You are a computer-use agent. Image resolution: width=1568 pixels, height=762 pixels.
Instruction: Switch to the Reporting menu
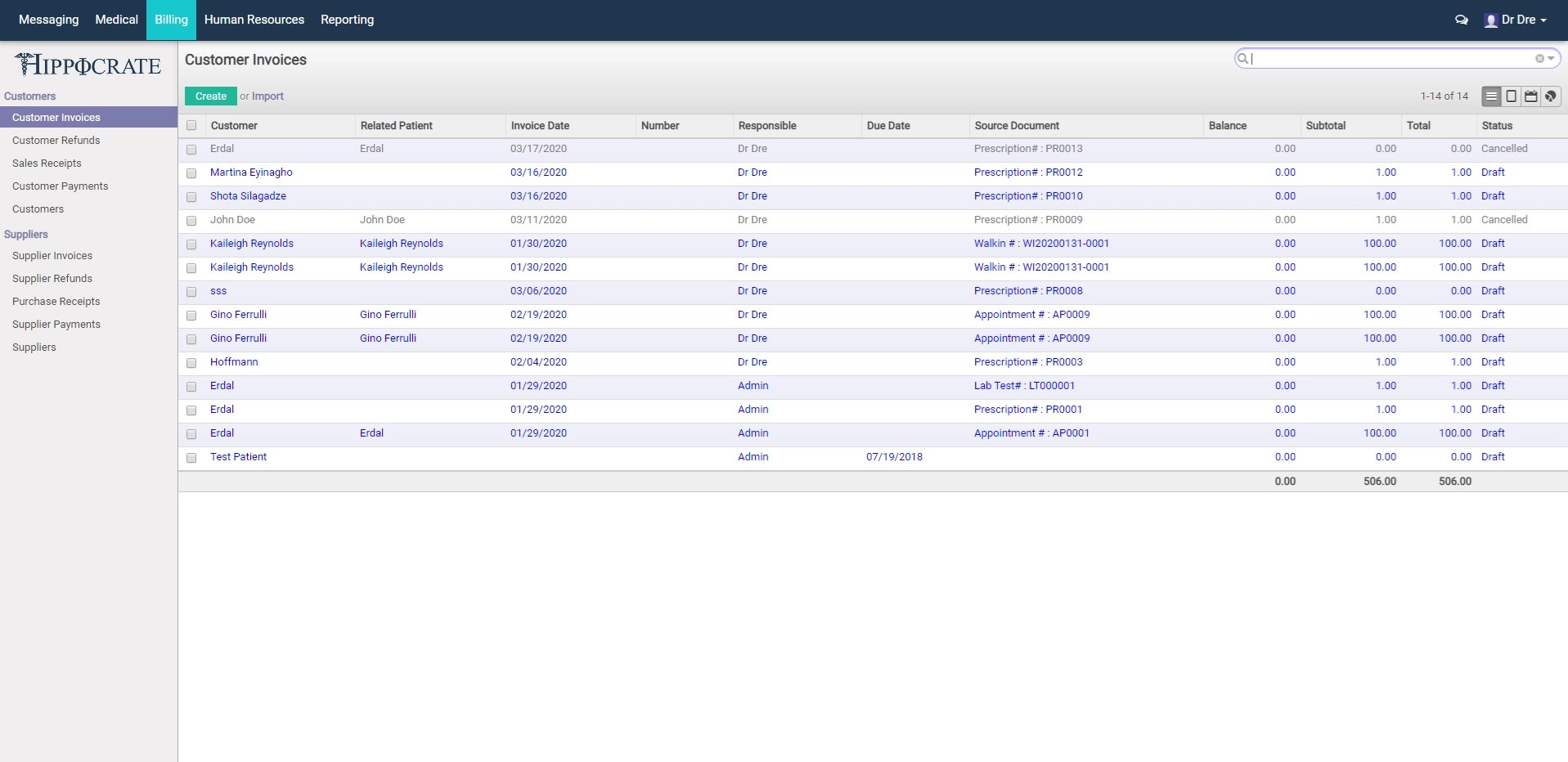pos(347,19)
